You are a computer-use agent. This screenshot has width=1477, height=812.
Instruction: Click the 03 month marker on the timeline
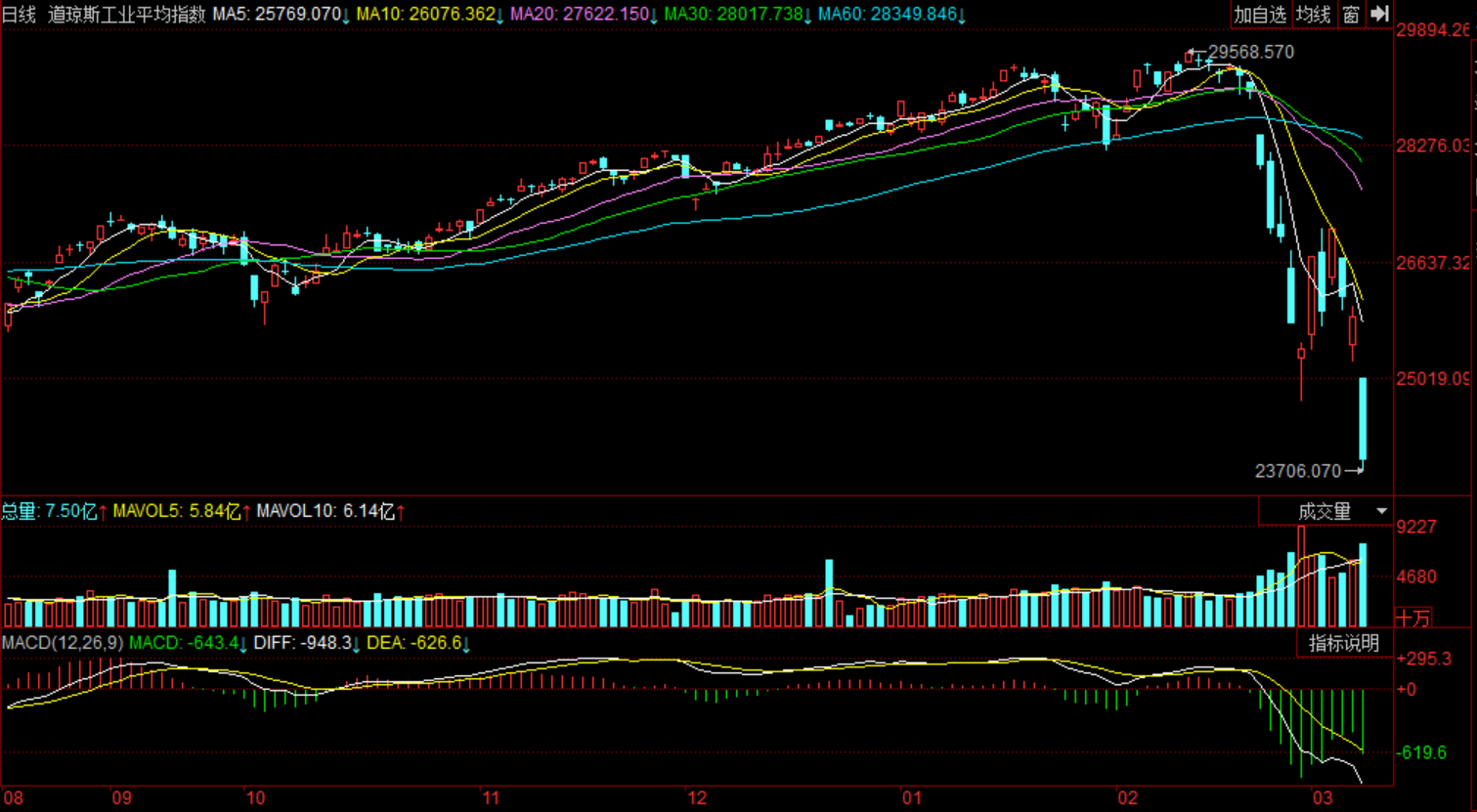coord(1322,798)
